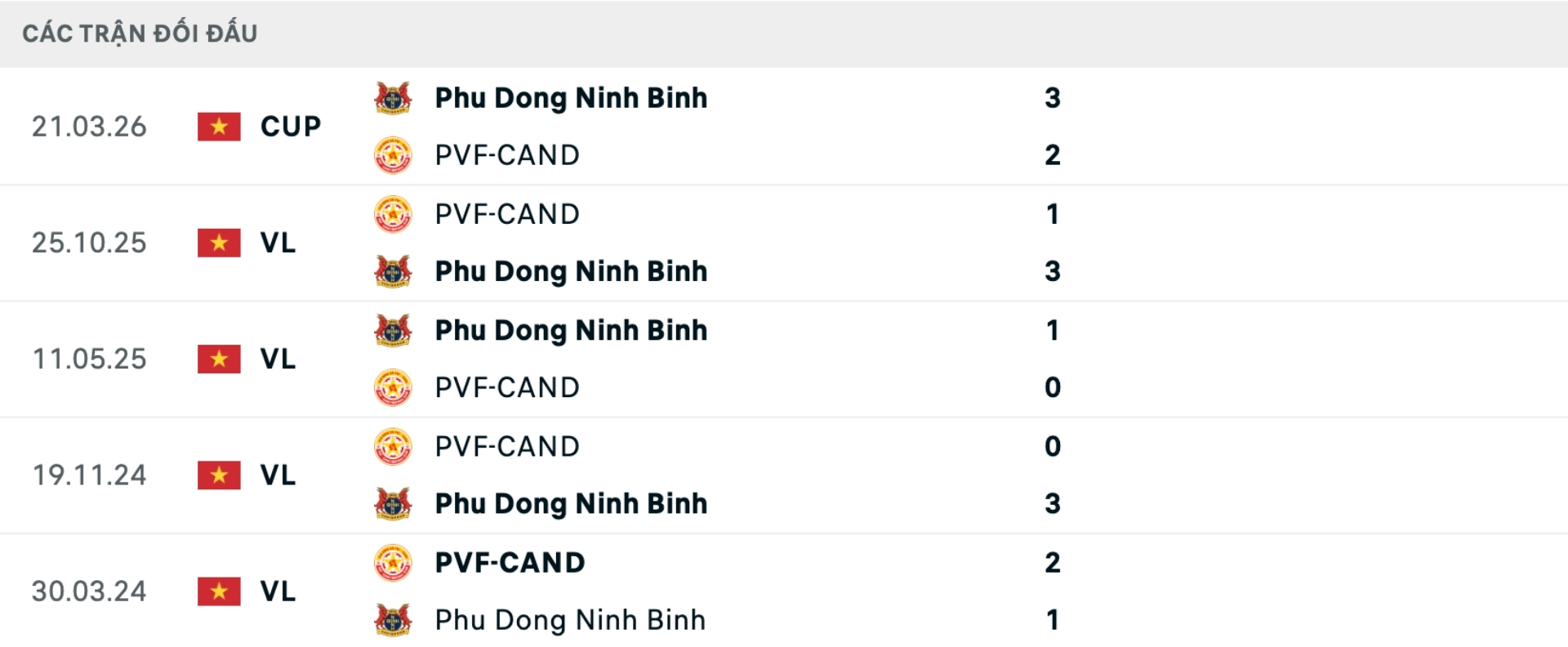
Task: Click PVF-CAND score 2 in 21.03.26 match
Action: click(x=1052, y=155)
